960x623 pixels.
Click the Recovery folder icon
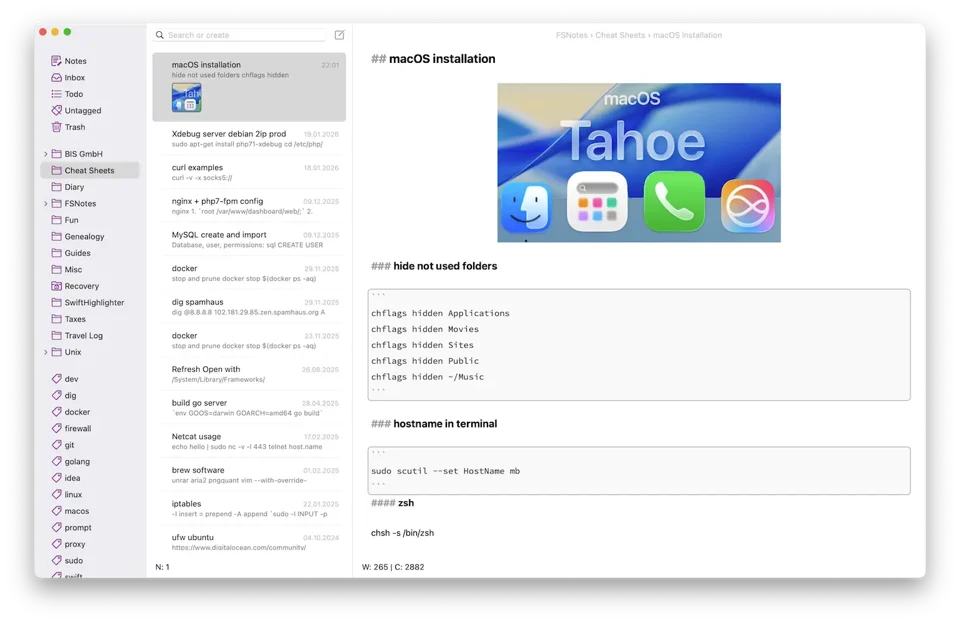pos(56,286)
